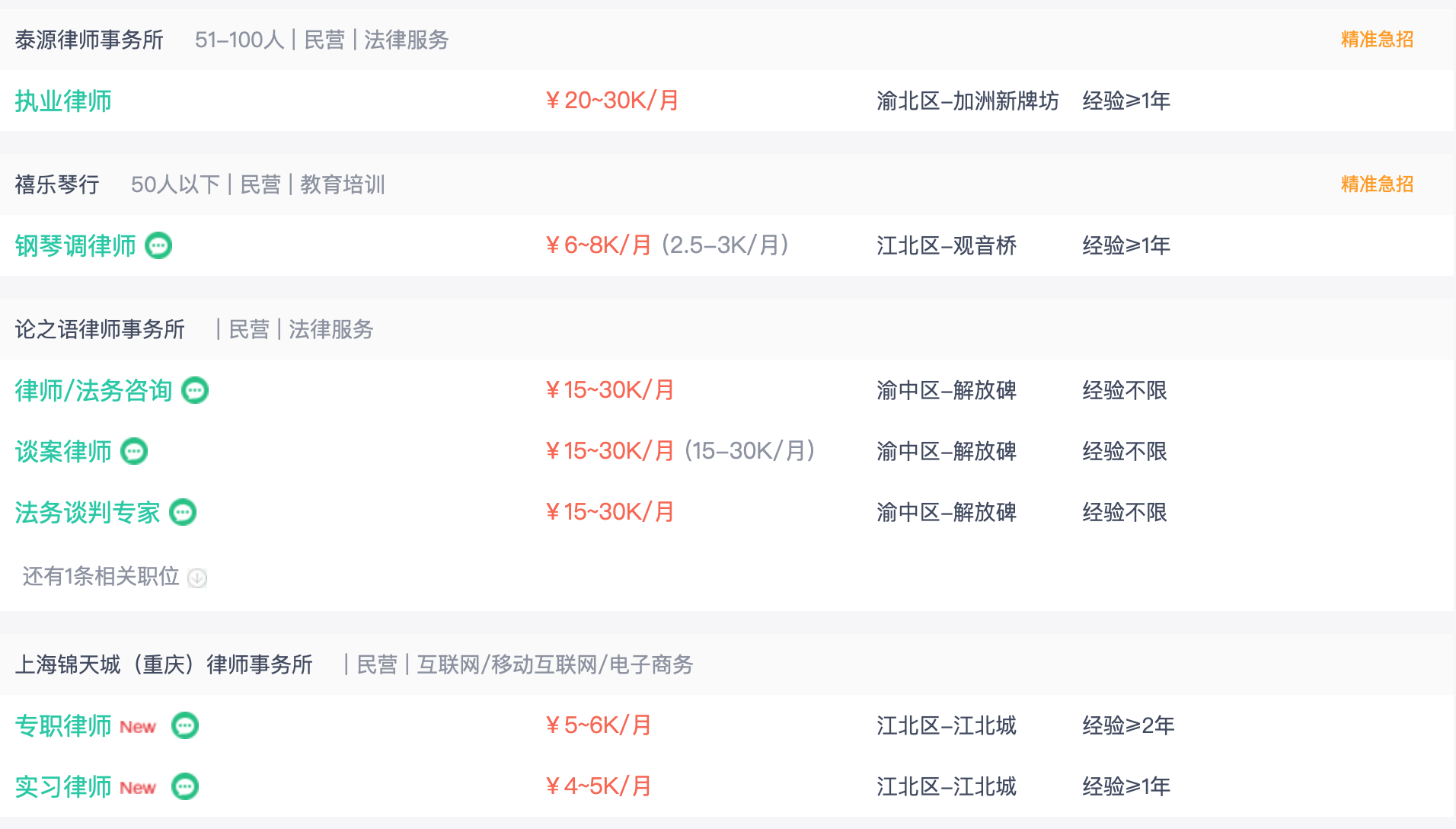This screenshot has height=829, width=1456.
Task: Expand 还有1条相关职位 text link
Action: coord(101,576)
